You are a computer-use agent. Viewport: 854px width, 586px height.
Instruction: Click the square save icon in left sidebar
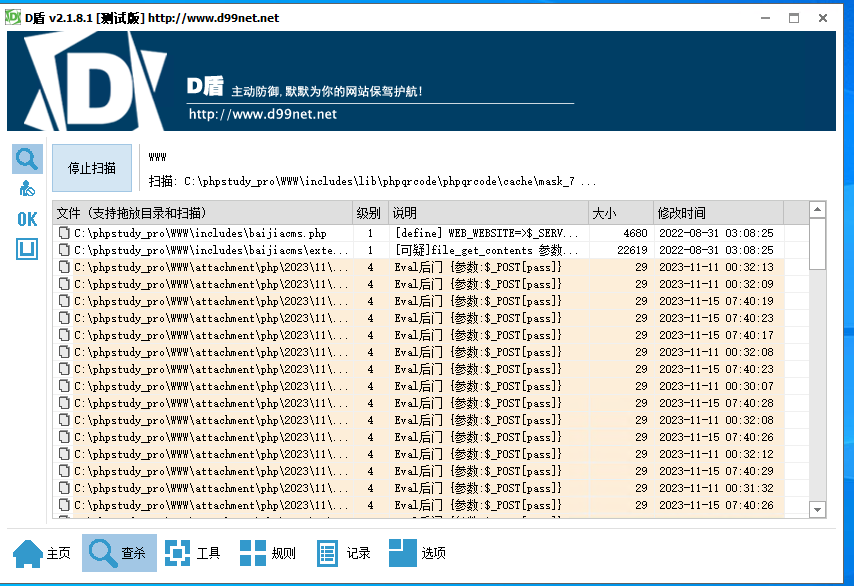click(27, 249)
